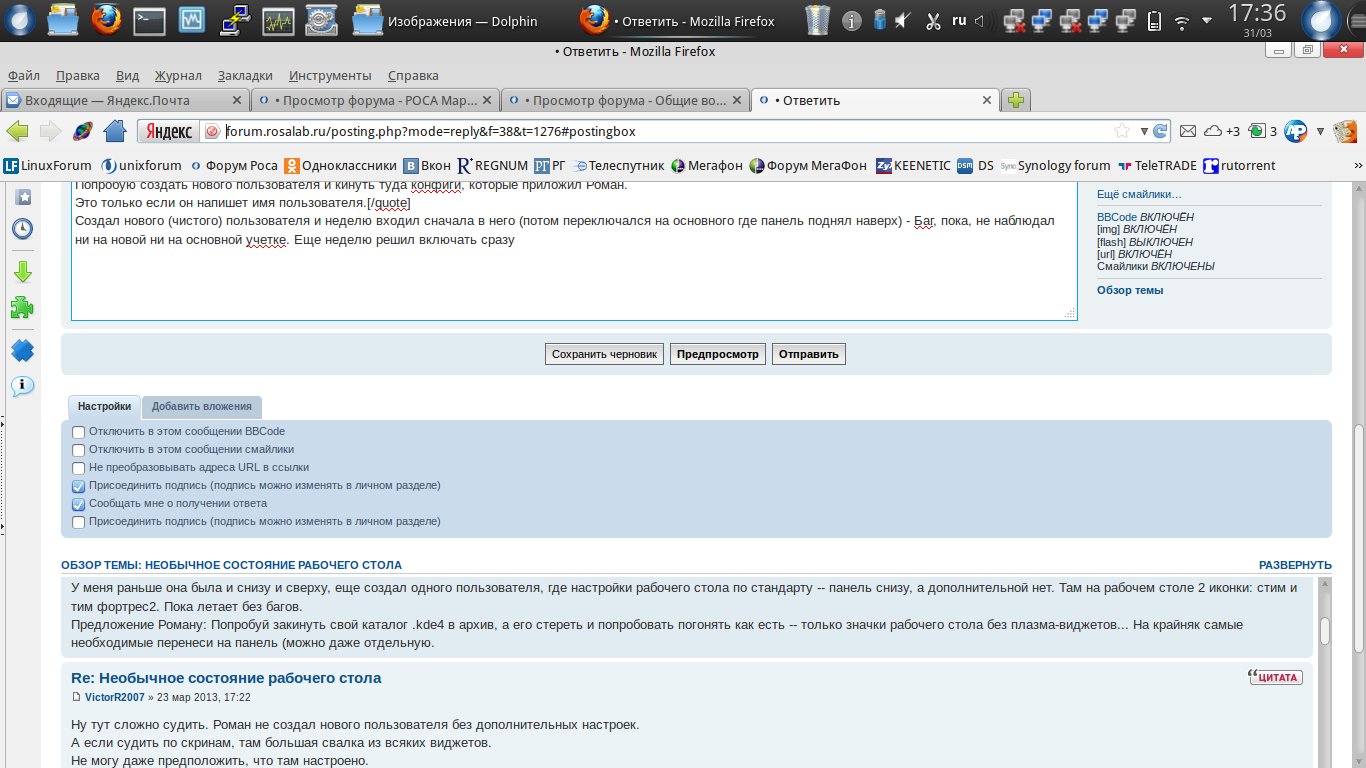Open the URL bar history dropdown arrow
The image size is (1366, 768).
[x=1143, y=131]
